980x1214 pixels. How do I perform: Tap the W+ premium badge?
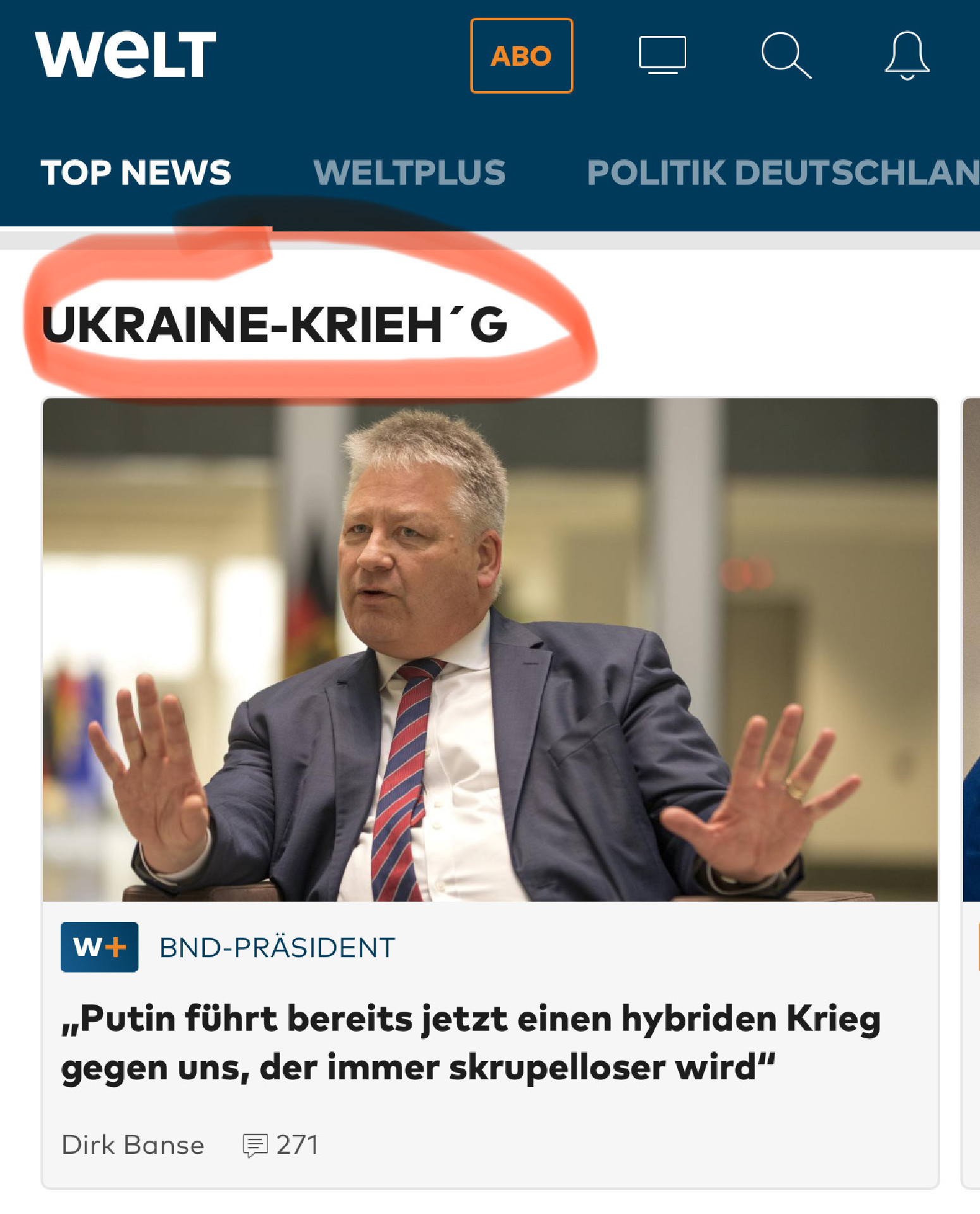coord(99,947)
